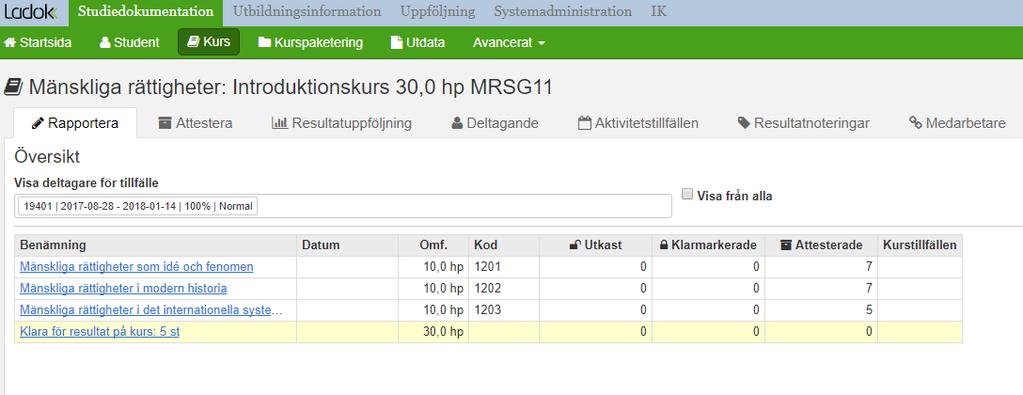1023x395 pixels.
Task: Open the Medarbetare tab
Action: (957, 123)
